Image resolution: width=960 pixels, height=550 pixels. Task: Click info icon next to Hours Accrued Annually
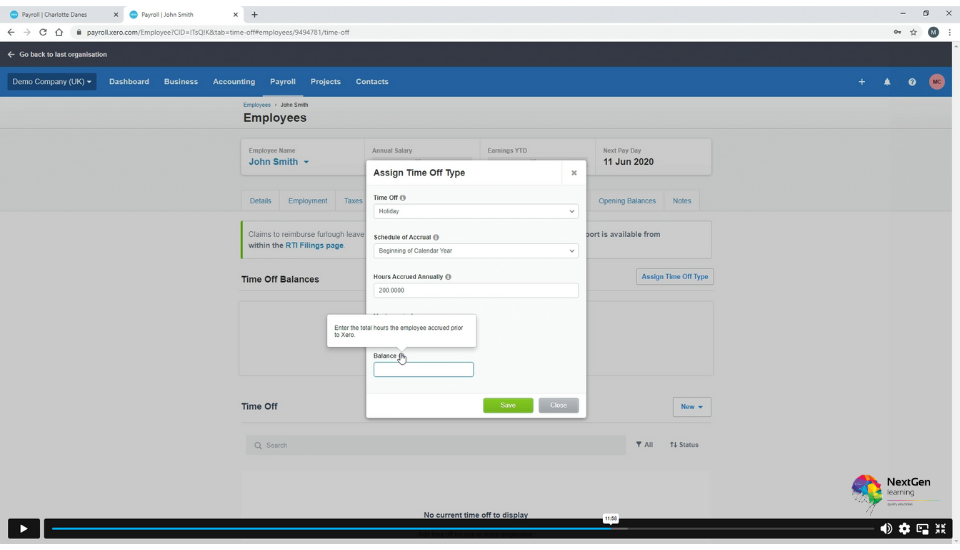[448, 276]
